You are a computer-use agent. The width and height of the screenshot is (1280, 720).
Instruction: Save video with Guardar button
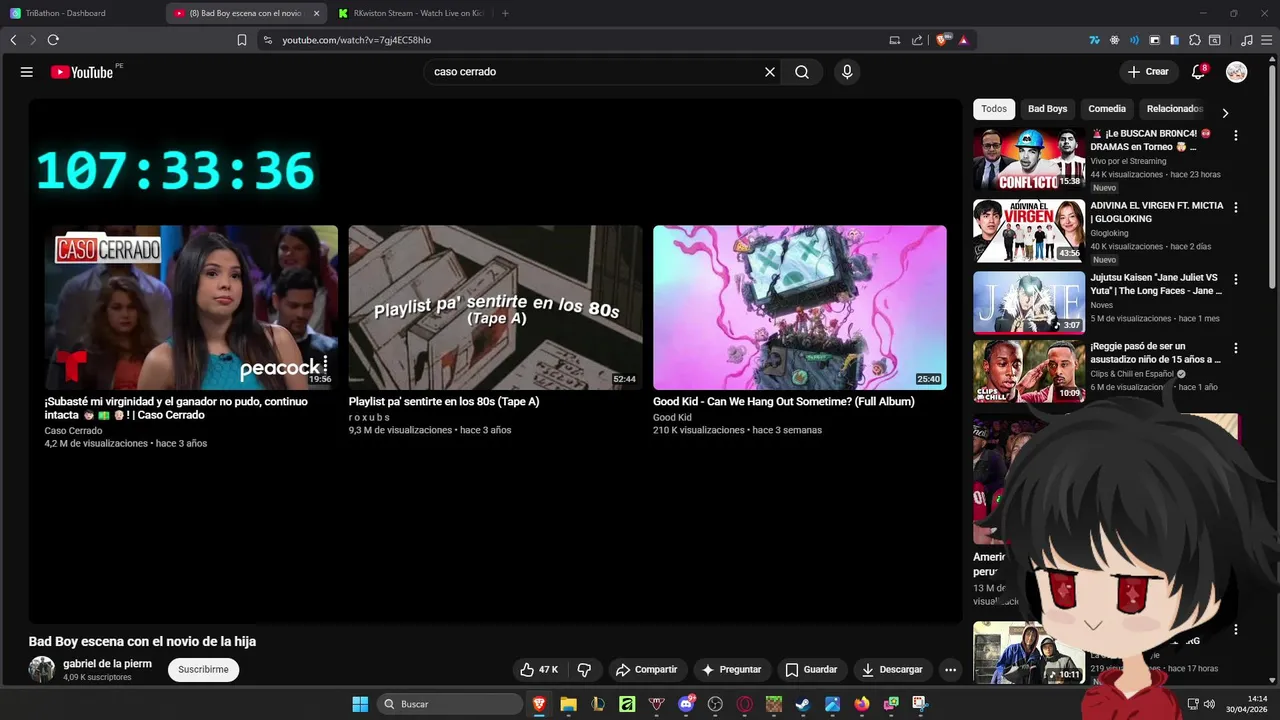pyautogui.click(x=811, y=670)
